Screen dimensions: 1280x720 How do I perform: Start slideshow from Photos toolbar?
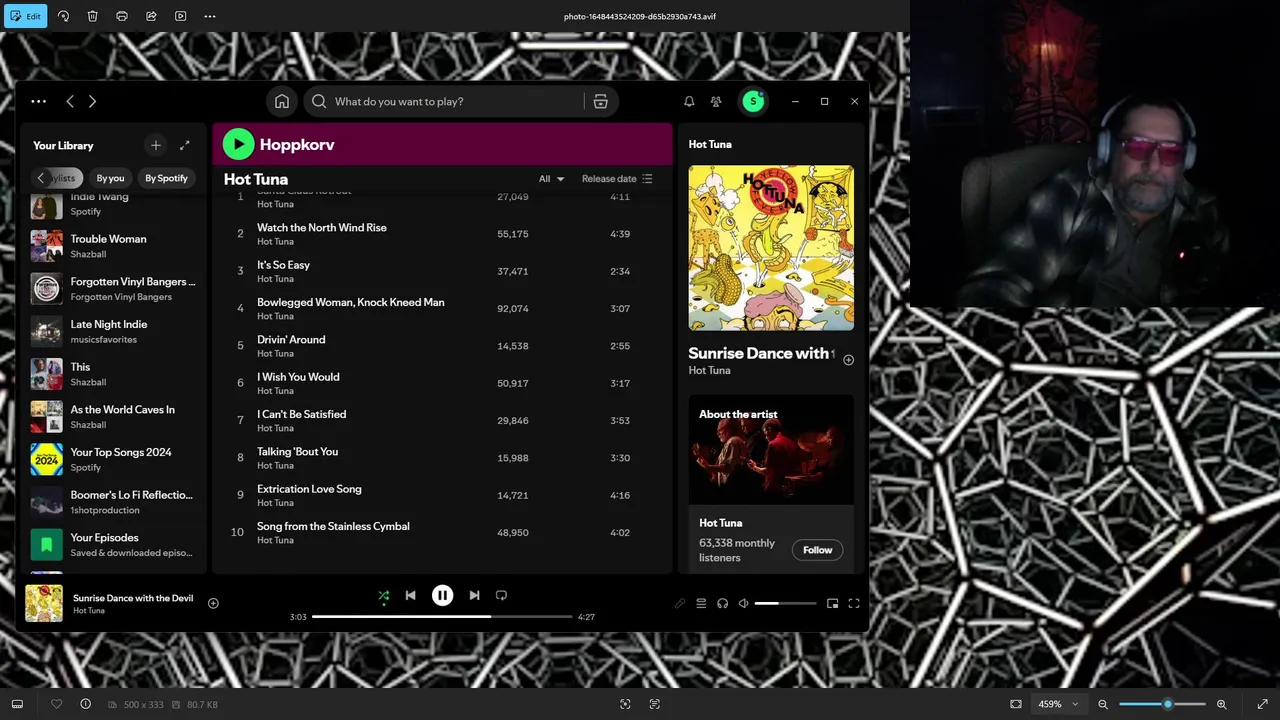[180, 16]
